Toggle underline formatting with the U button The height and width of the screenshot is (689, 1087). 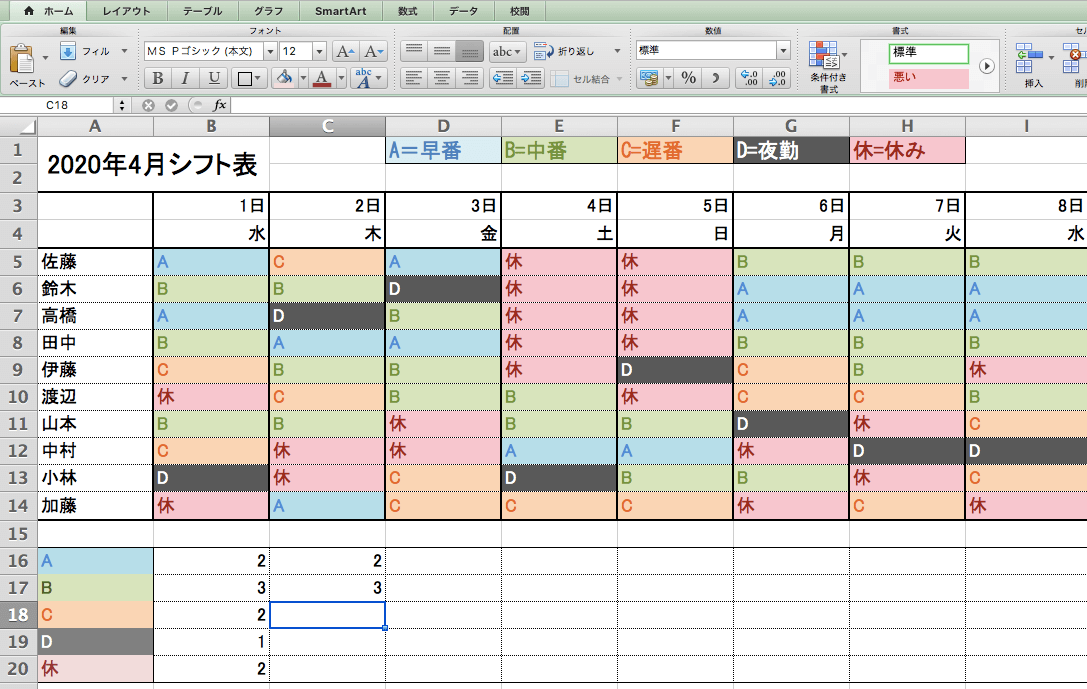click(213, 78)
